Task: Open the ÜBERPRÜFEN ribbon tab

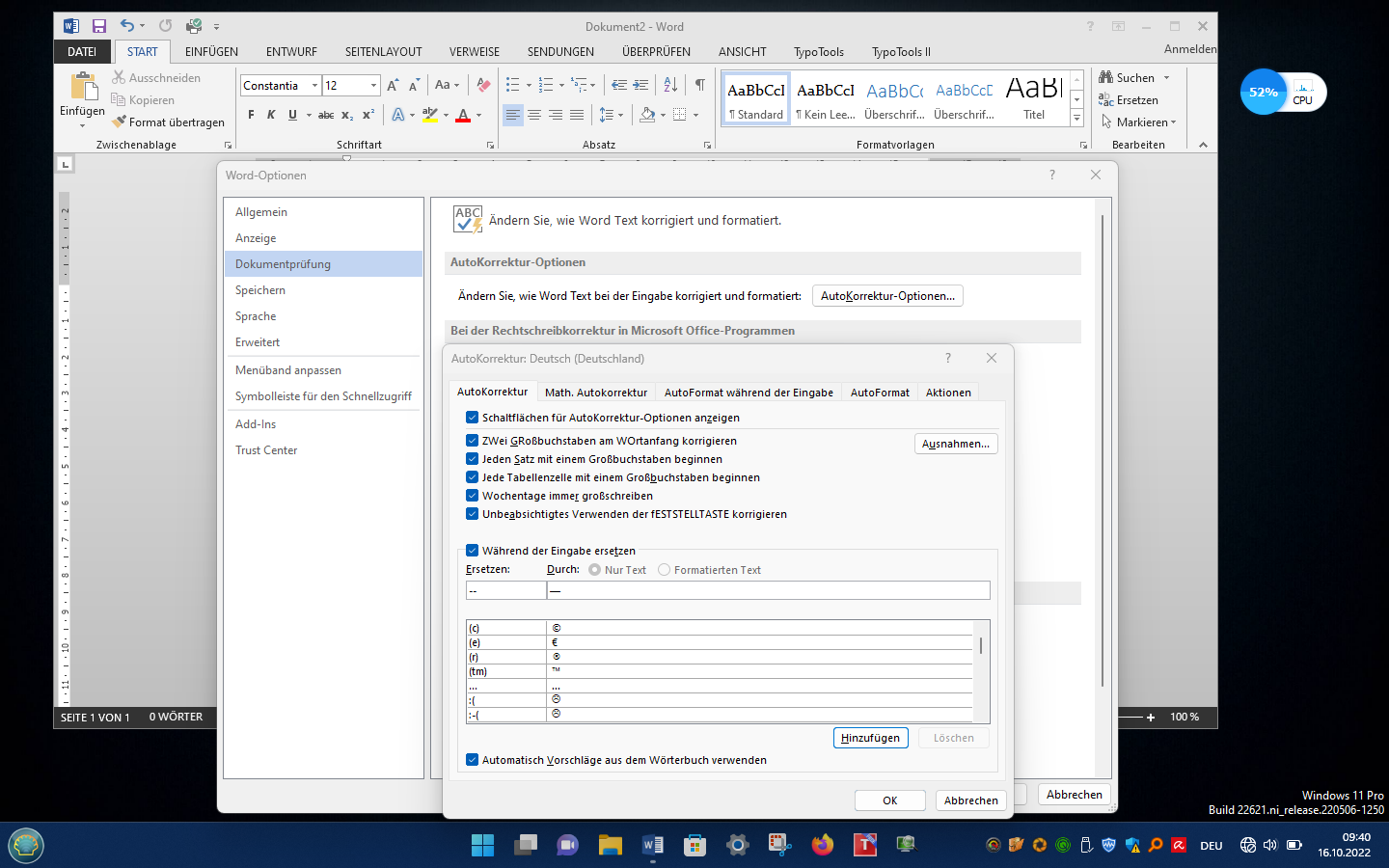Action: (x=656, y=52)
